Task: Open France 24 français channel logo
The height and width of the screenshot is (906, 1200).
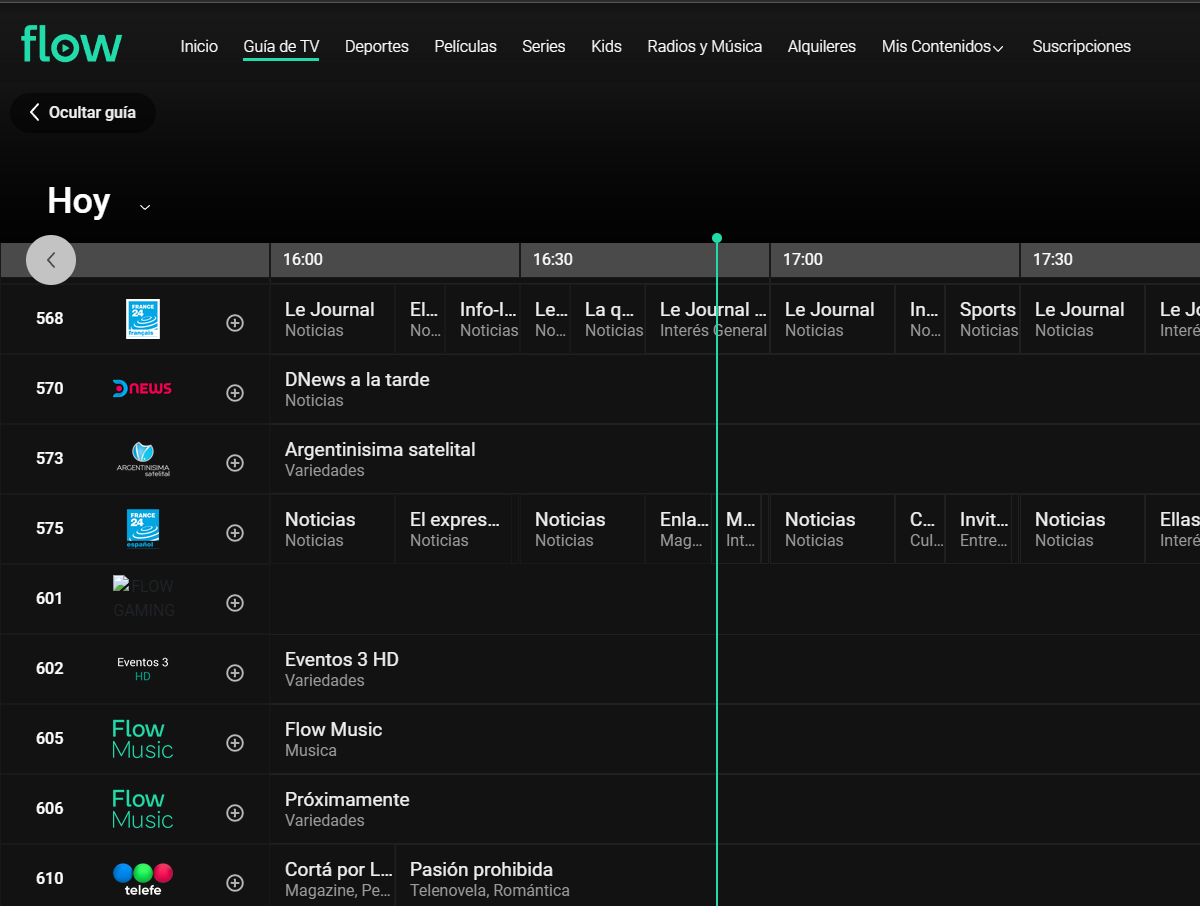Action: 143,319
